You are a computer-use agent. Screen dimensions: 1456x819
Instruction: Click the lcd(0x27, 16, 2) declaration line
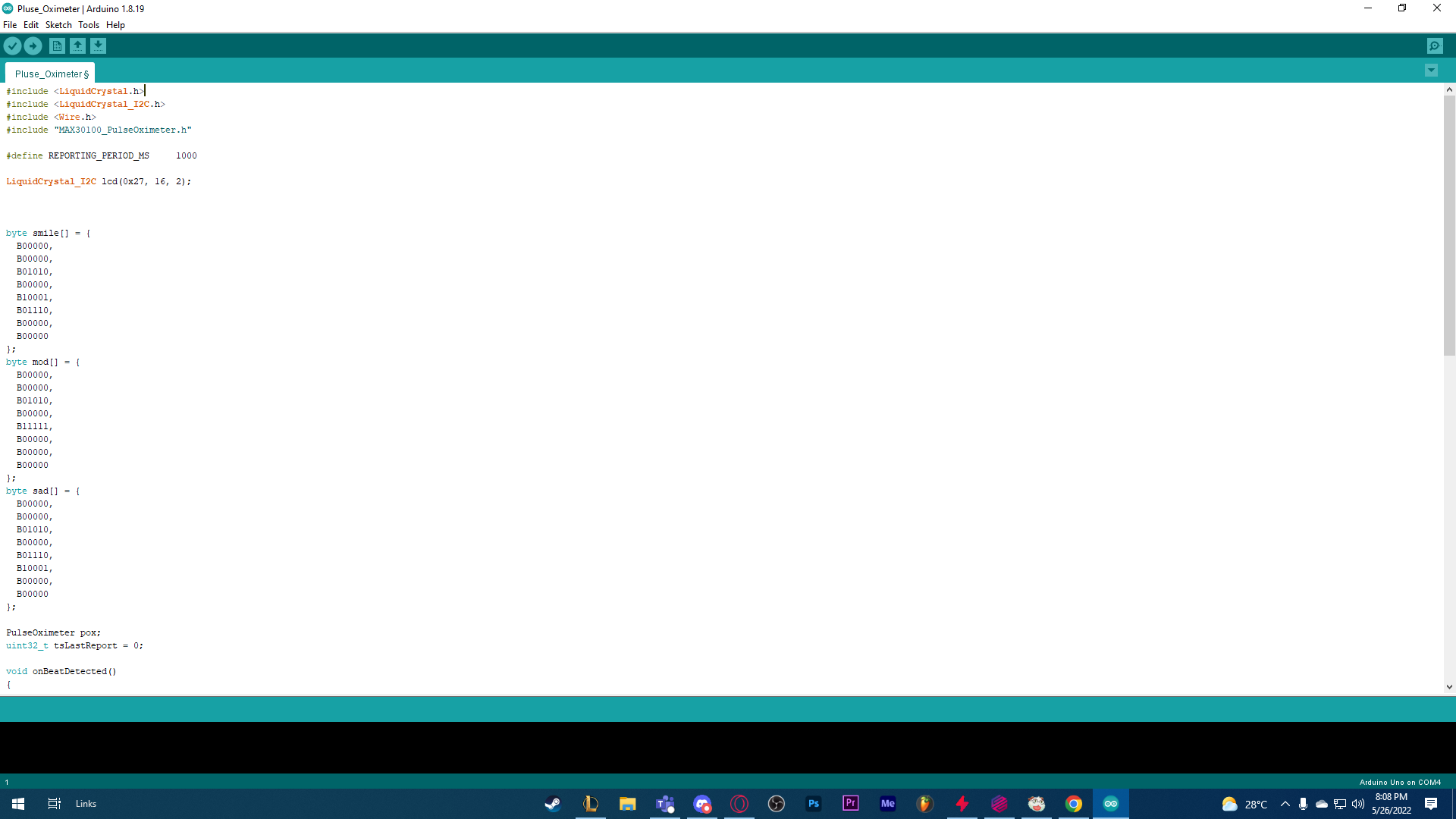click(99, 181)
